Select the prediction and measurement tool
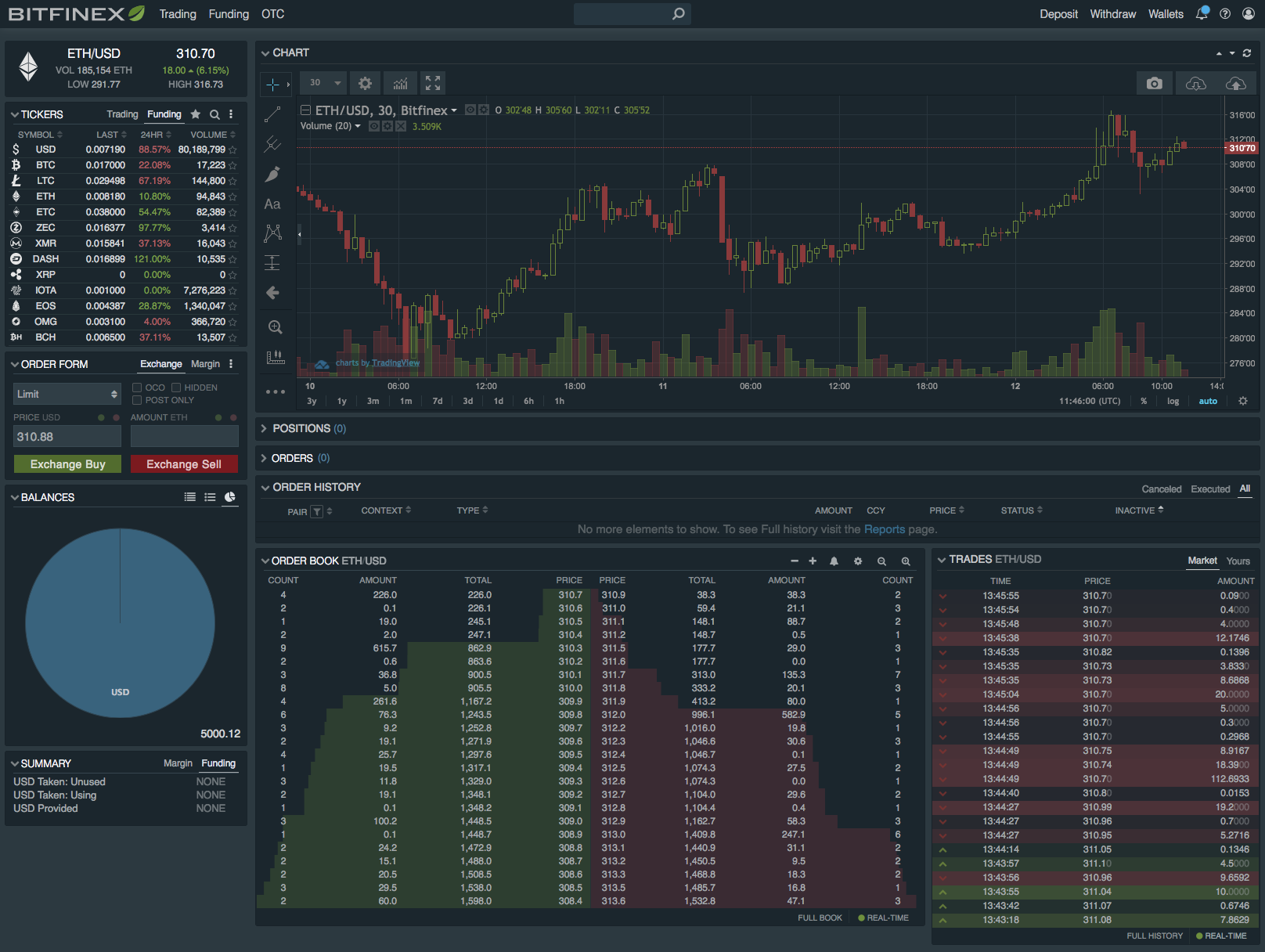Viewport: 1265px width, 952px height. point(272,262)
